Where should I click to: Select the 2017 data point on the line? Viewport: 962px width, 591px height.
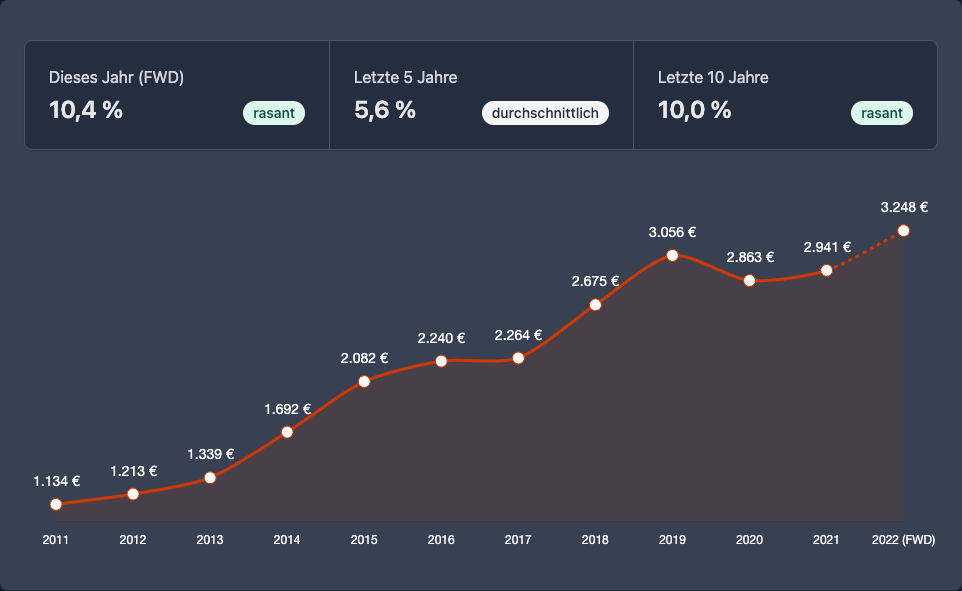518,358
